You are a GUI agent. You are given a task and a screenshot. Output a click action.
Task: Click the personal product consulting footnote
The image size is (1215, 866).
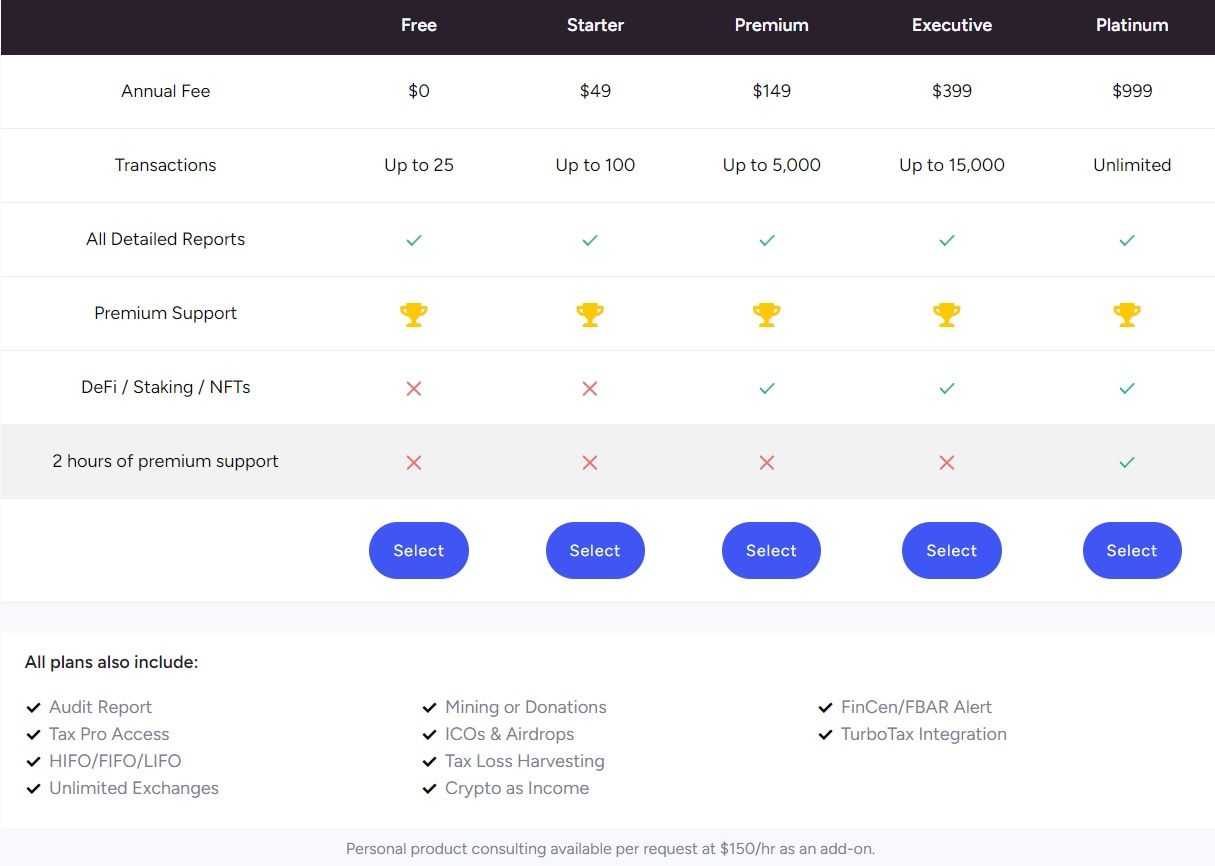pyautogui.click(x=610, y=849)
